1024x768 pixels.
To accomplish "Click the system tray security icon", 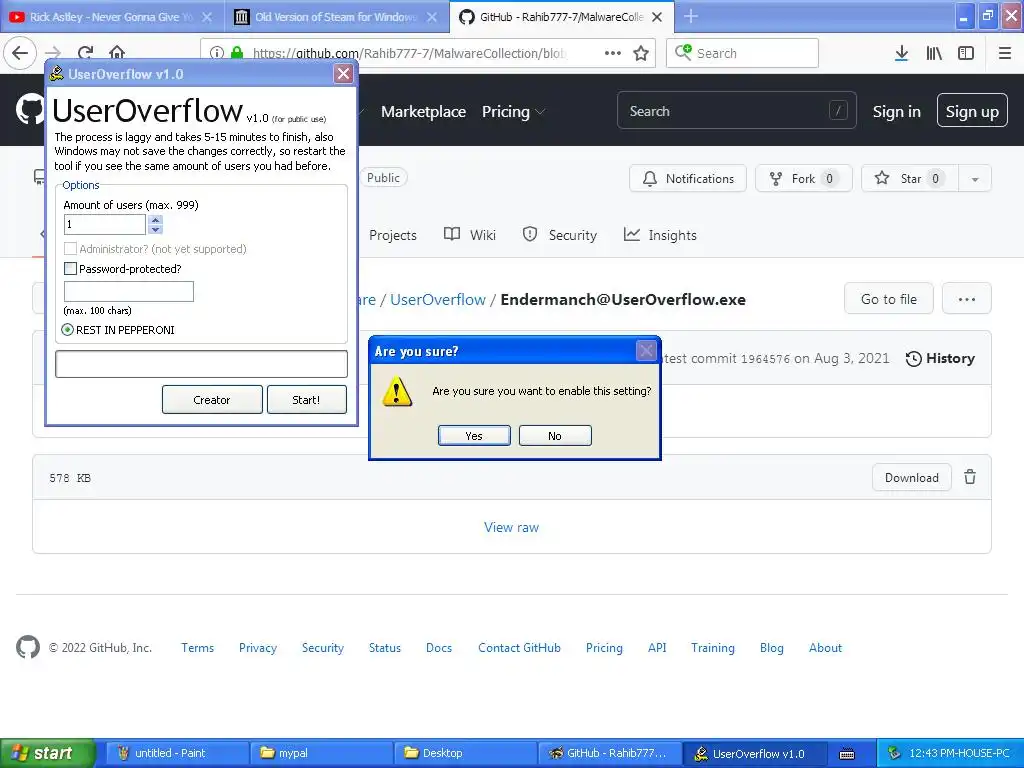I will click(x=894, y=753).
